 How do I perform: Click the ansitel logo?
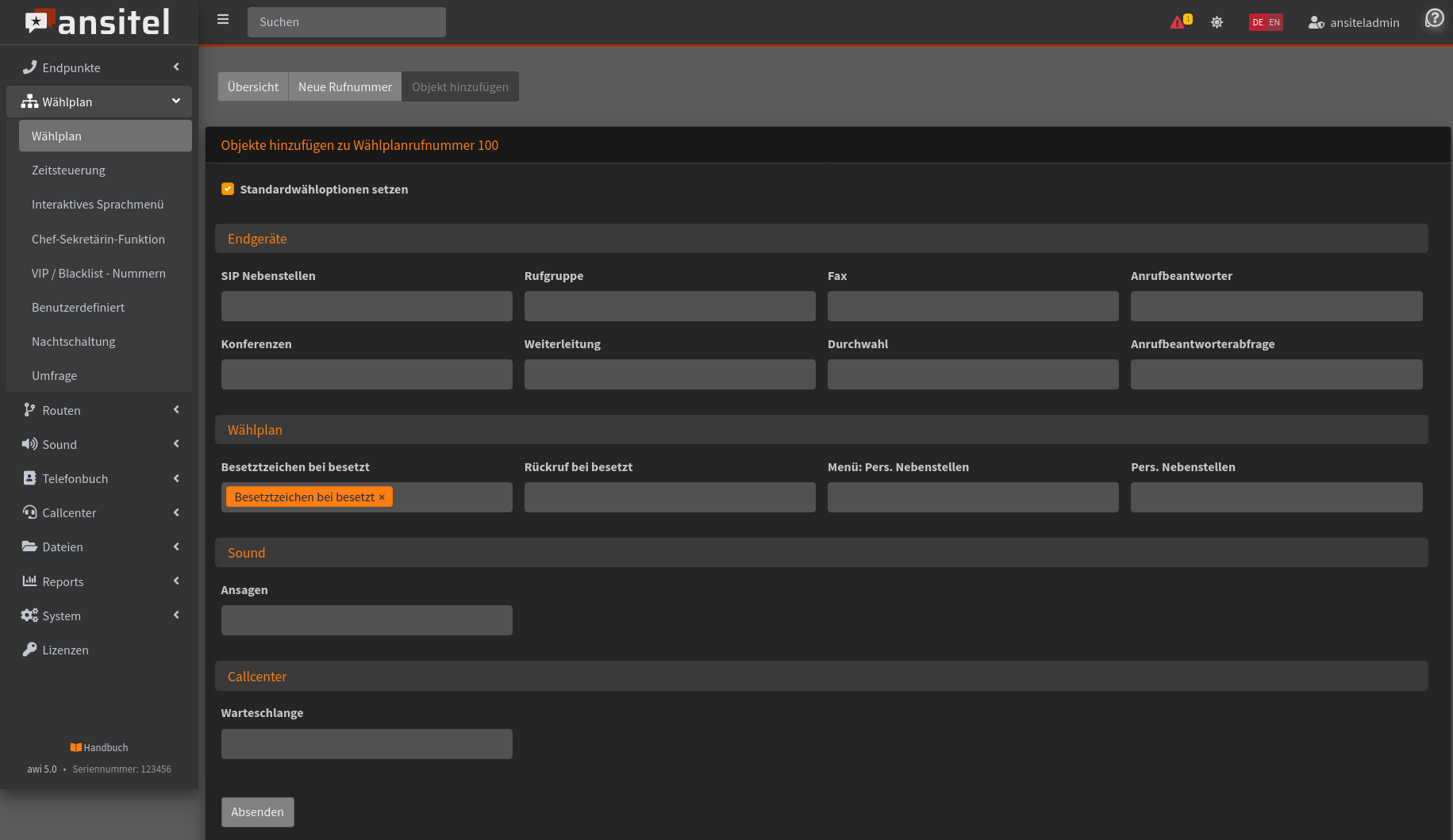98,22
